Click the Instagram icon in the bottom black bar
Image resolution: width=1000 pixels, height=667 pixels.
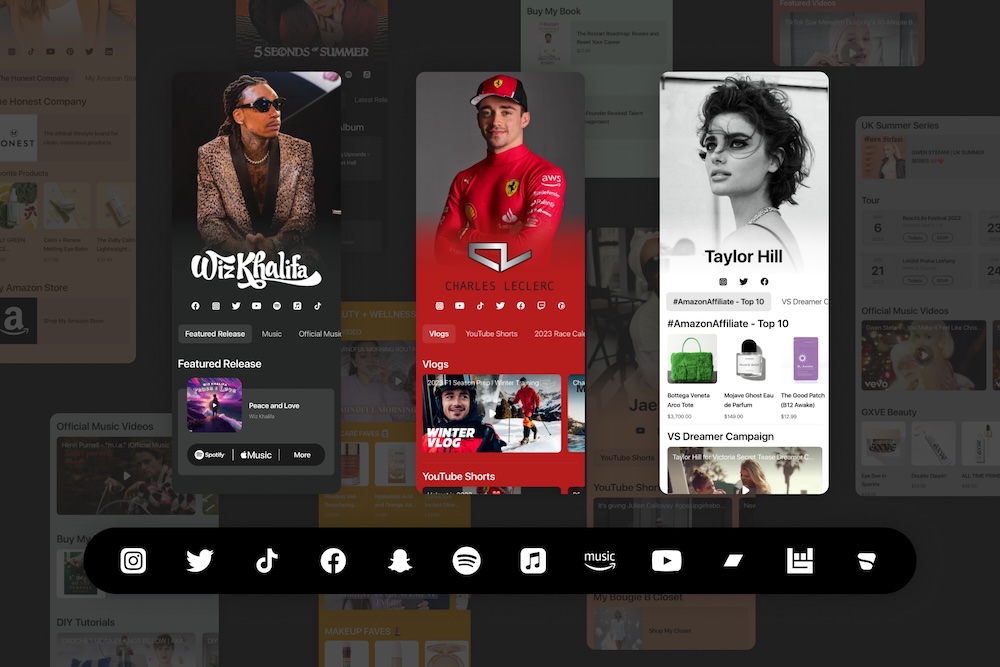pyautogui.click(x=133, y=561)
